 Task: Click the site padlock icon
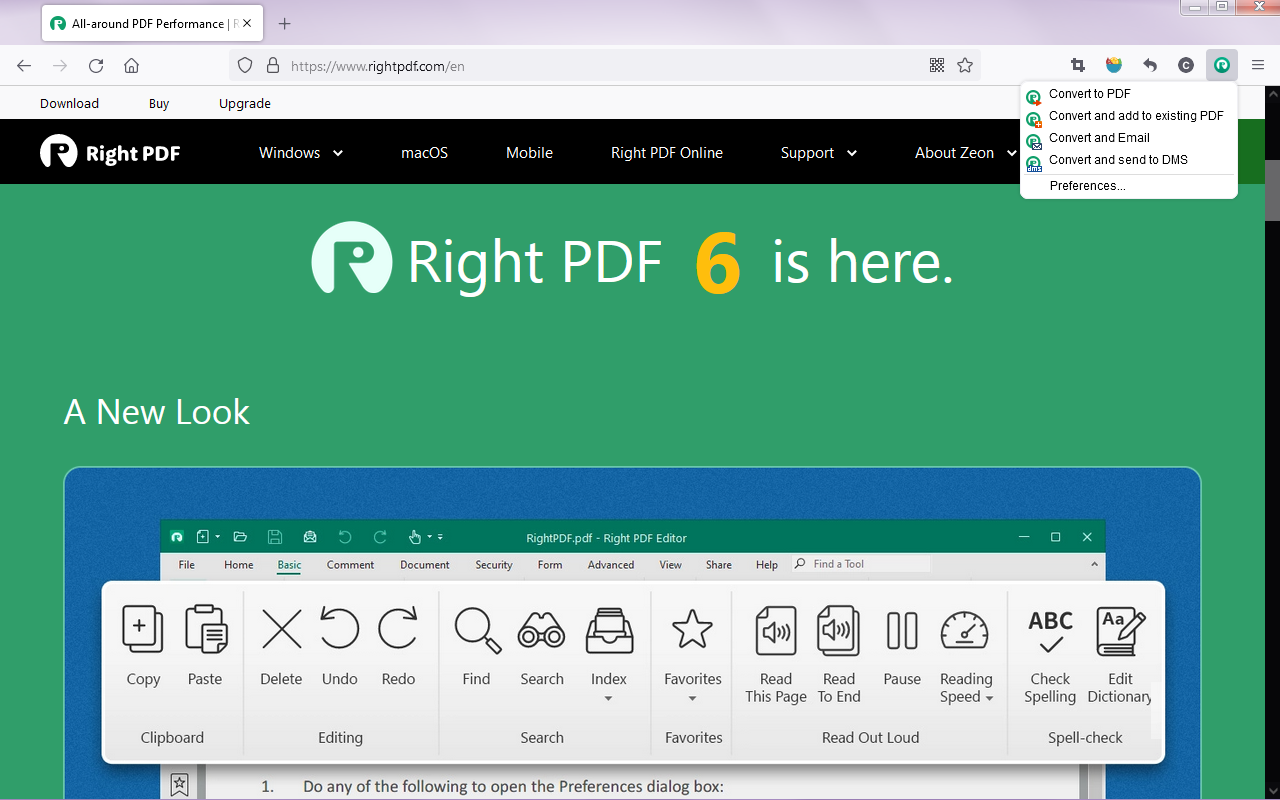272,66
